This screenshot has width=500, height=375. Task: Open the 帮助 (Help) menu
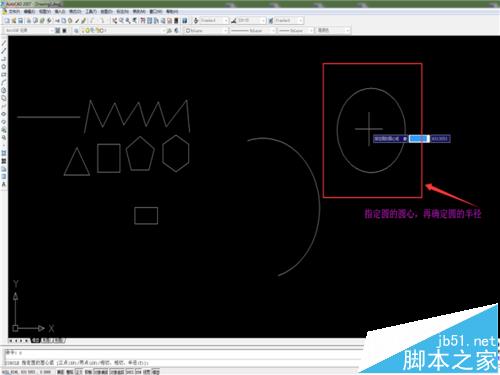click(x=172, y=12)
